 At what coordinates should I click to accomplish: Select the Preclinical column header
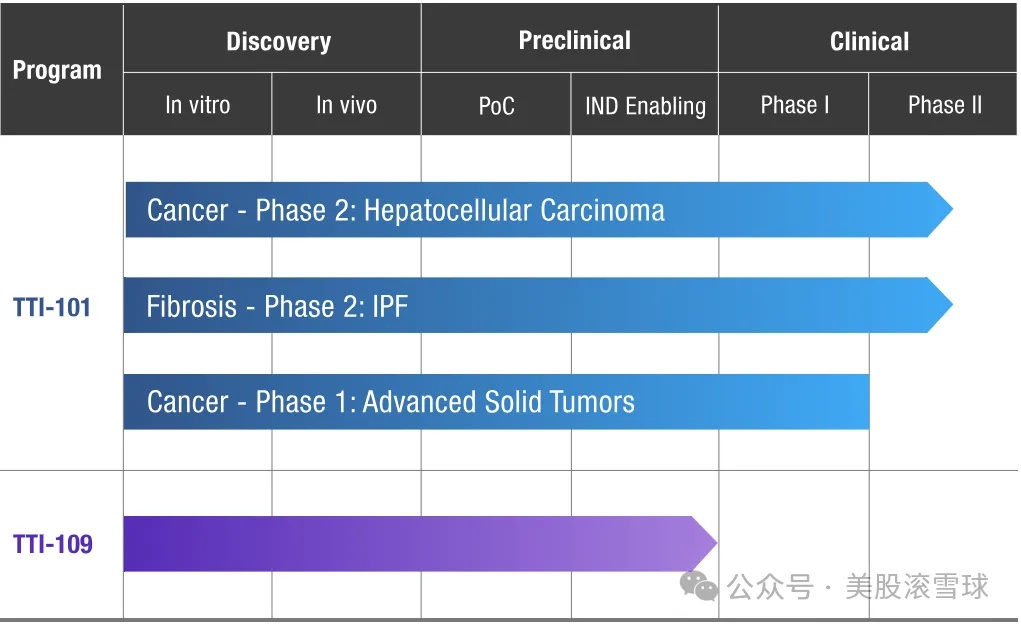click(x=574, y=41)
